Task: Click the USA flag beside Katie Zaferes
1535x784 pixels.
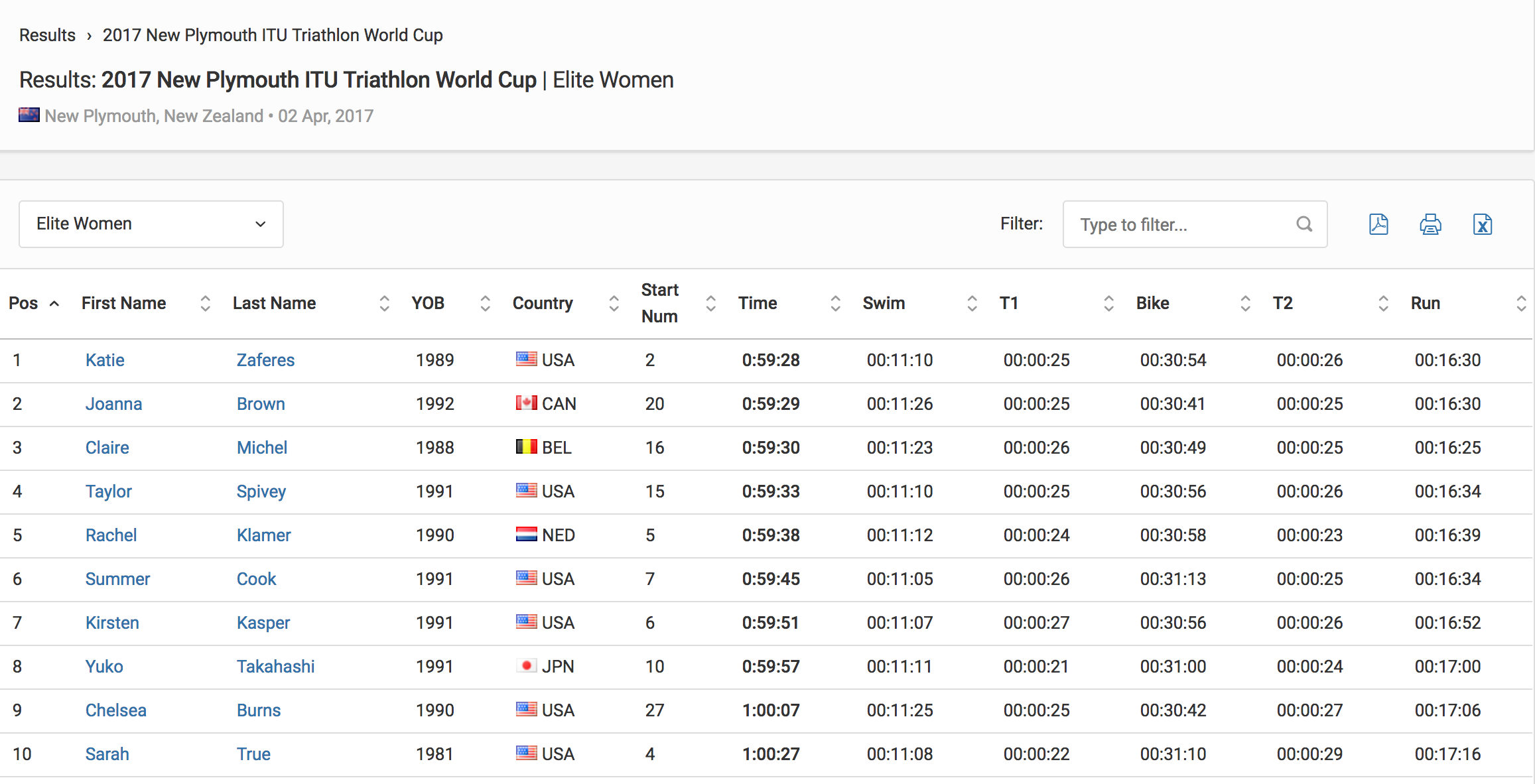Action: (x=527, y=359)
